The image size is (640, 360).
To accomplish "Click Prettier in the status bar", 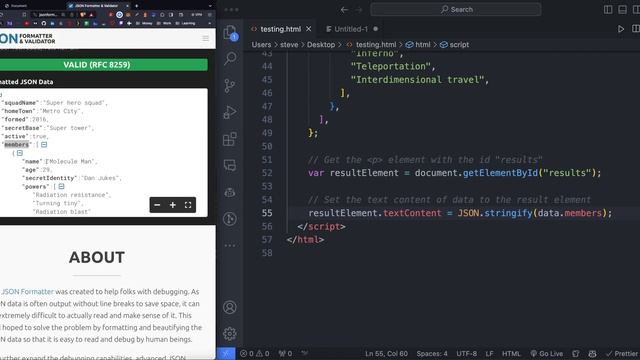I will (622, 353).
